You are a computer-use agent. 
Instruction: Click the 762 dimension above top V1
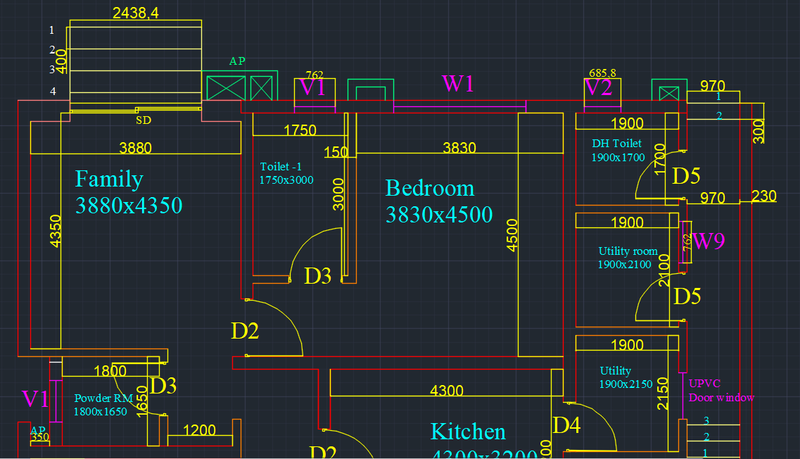tap(314, 74)
